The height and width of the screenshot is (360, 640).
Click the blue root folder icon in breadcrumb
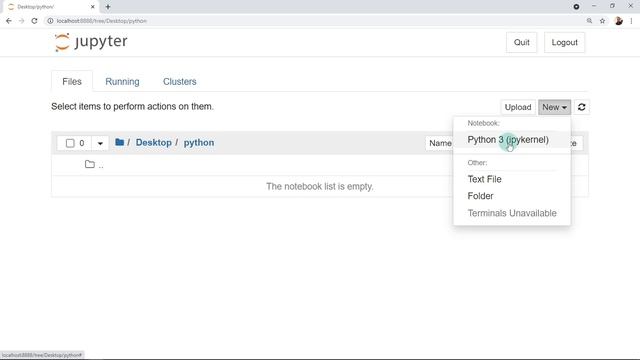(120, 142)
